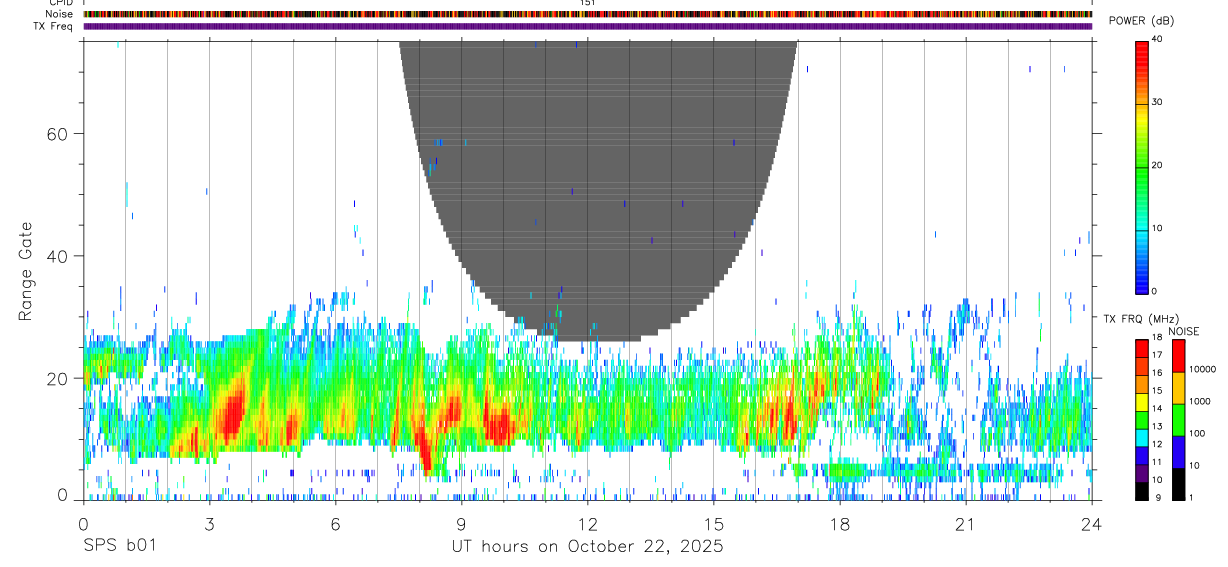
Task: Click the 'Range Gate' y-axis label
Action: 28,271
